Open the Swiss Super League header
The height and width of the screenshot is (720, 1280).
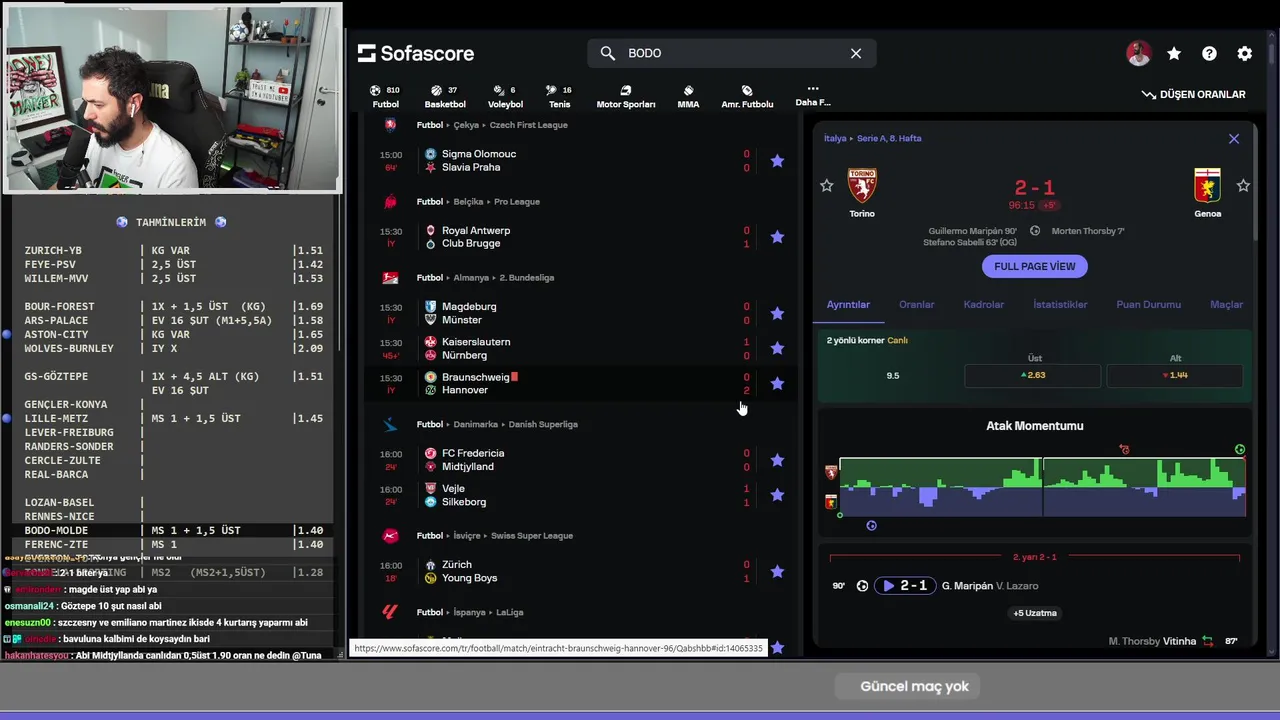[x=532, y=535]
